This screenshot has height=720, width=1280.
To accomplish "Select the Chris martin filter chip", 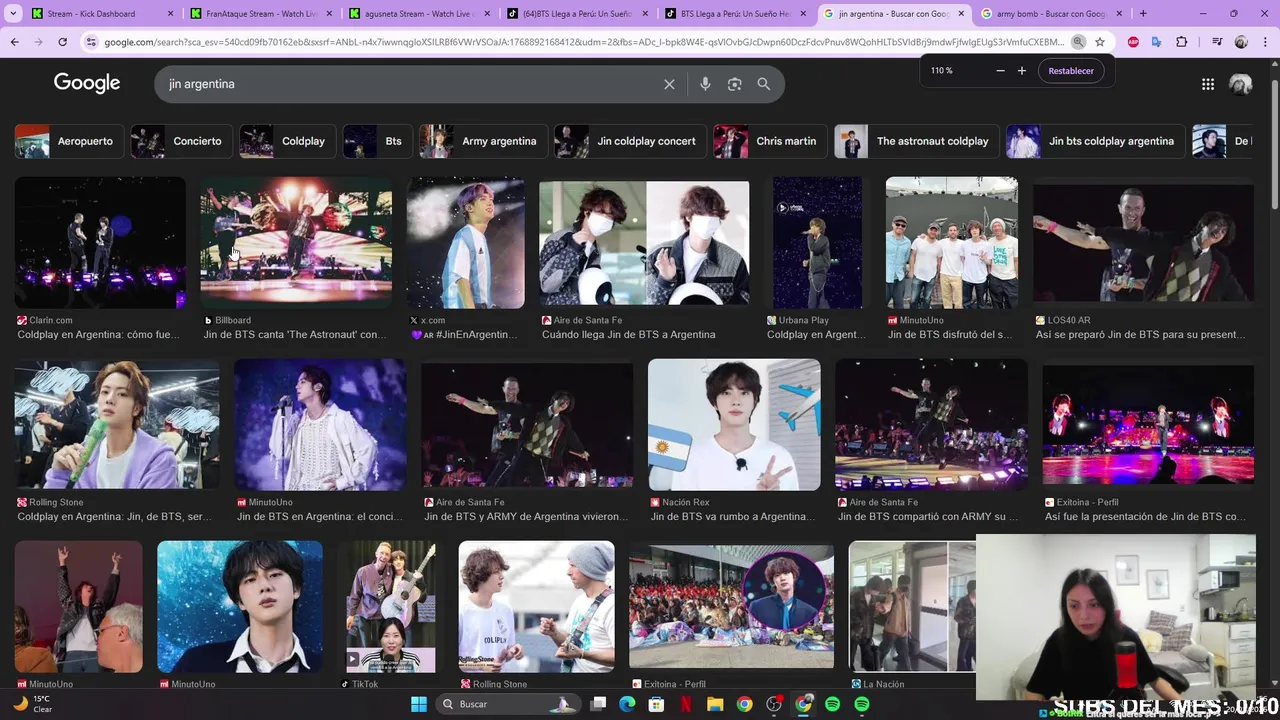I will (771, 141).
